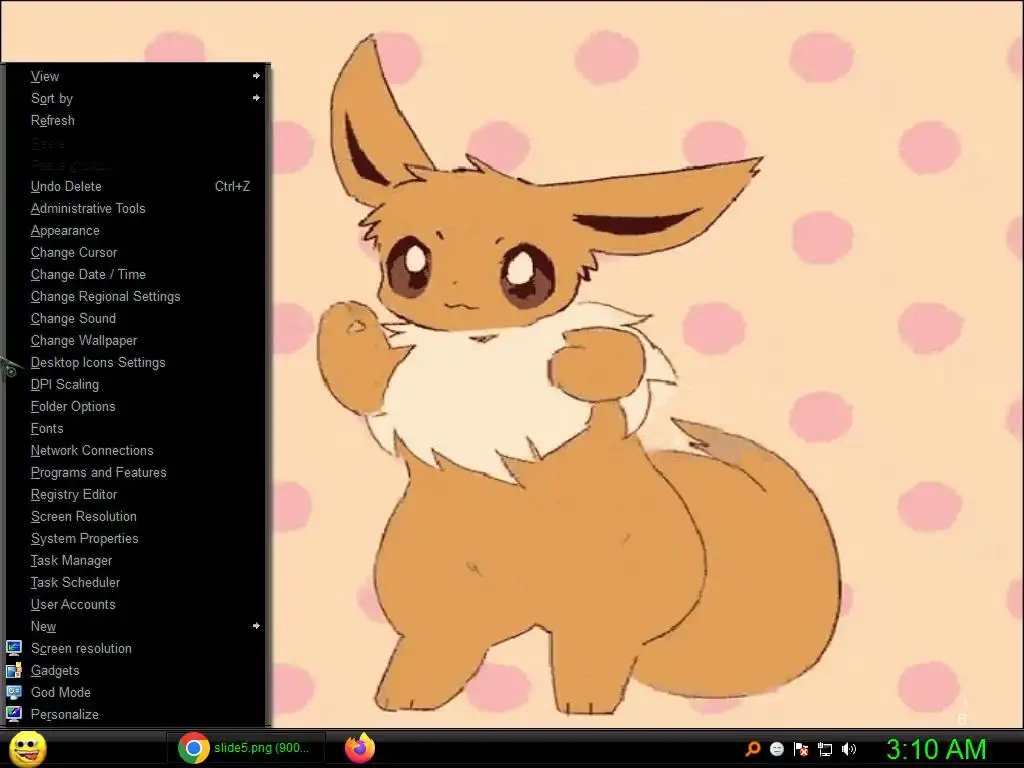Open the network tray icon
This screenshot has width=1024, height=768.
tap(825, 749)
